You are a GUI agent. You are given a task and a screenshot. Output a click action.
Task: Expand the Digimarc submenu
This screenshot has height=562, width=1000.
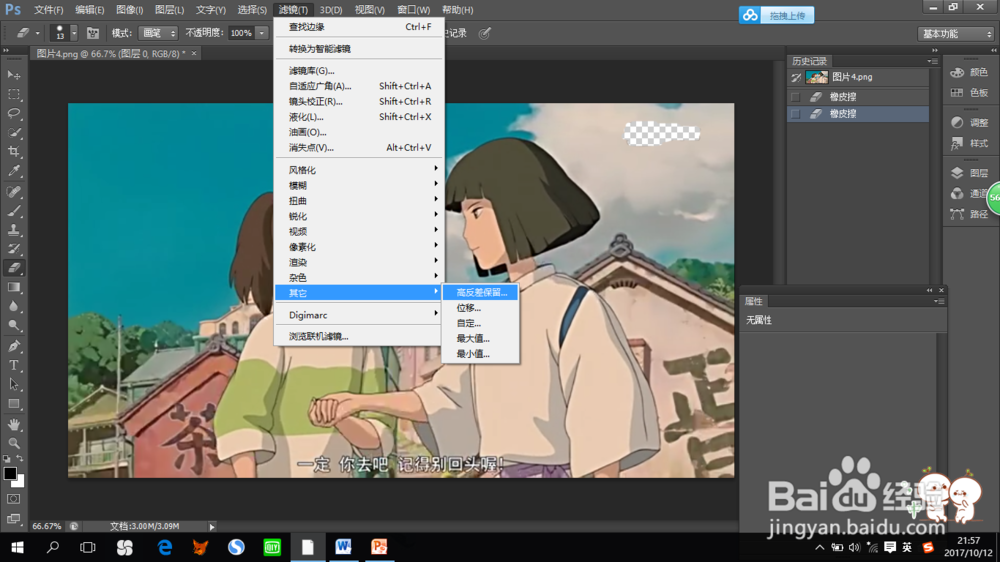point(358,314)
